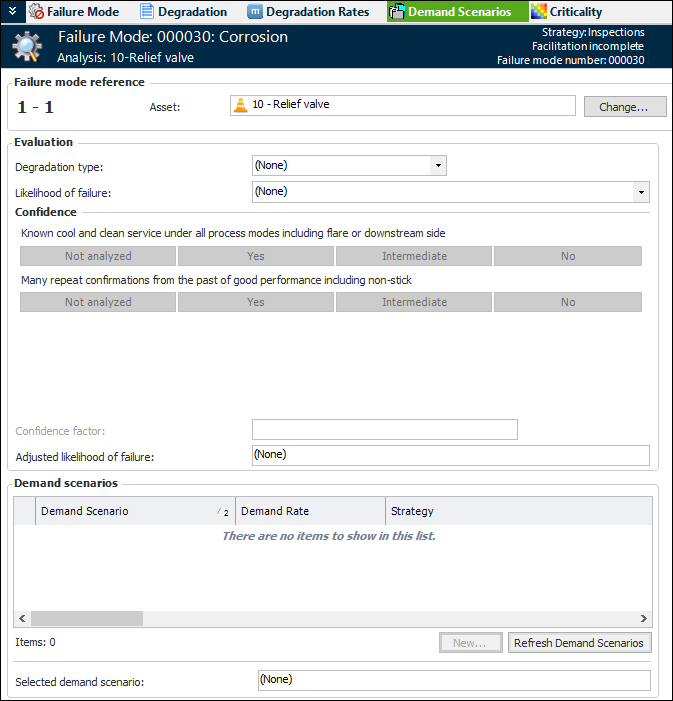This screenshot has height=701, width=673.
Task: Click the Criticality matrix icon
Action: [539, 12]
